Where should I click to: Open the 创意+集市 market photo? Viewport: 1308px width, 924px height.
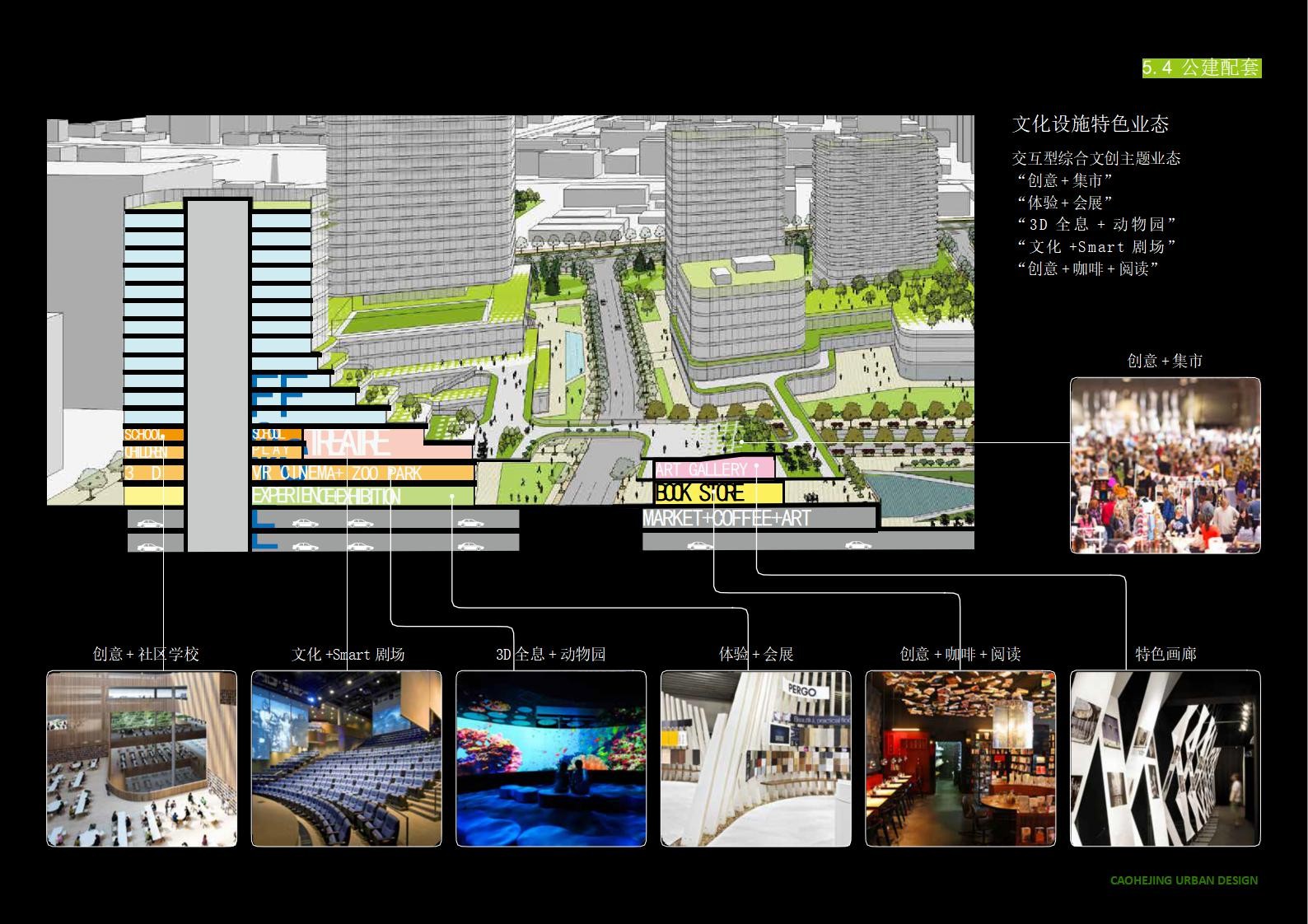pyautogui.click(x=1165, y=465)
